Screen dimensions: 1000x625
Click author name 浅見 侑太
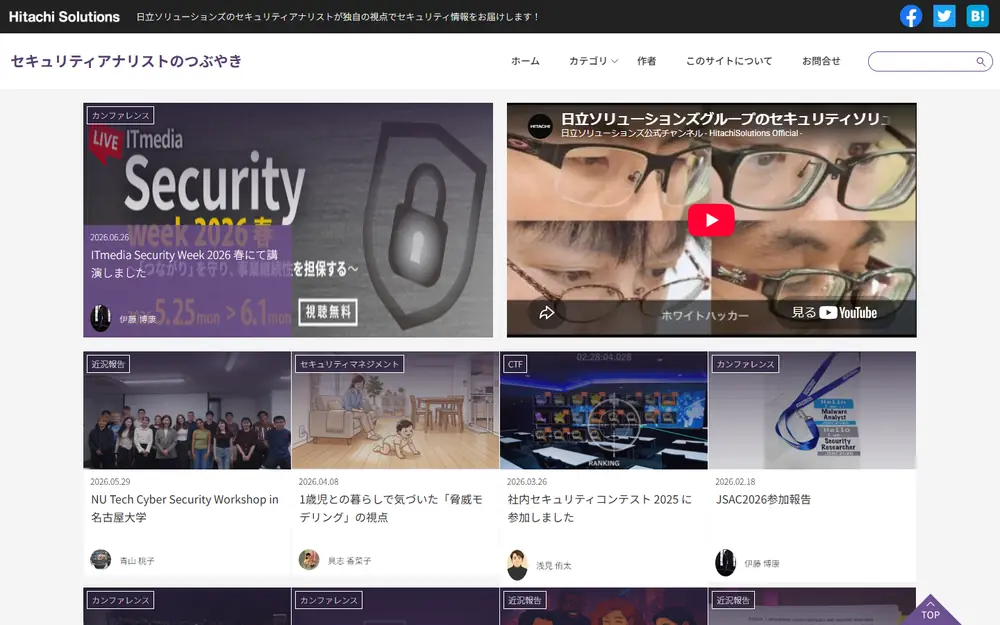pos(554,566)
